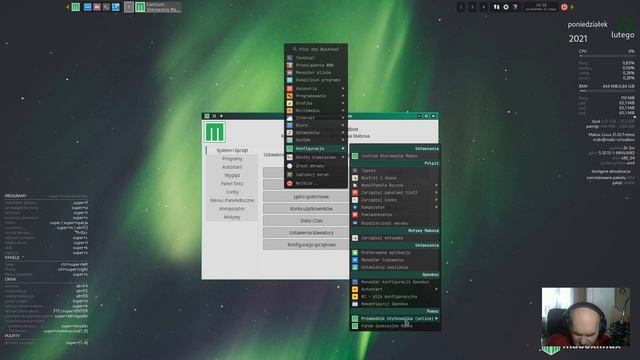Open Forum społeczności Mabox entry
The image size is (640, 360).
point(395,326)
